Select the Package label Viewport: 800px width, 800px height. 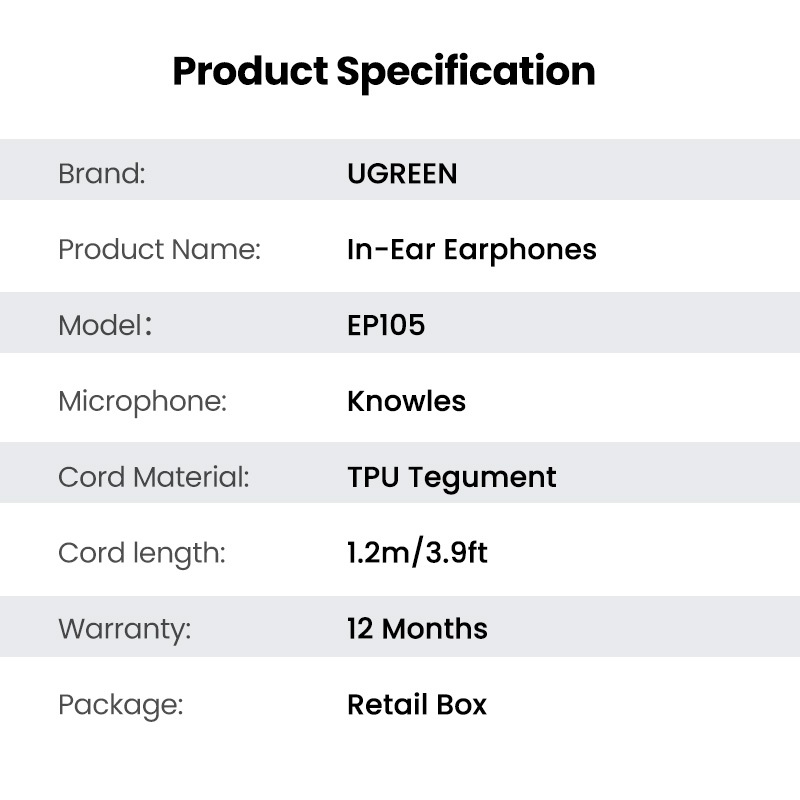point(120,705)
